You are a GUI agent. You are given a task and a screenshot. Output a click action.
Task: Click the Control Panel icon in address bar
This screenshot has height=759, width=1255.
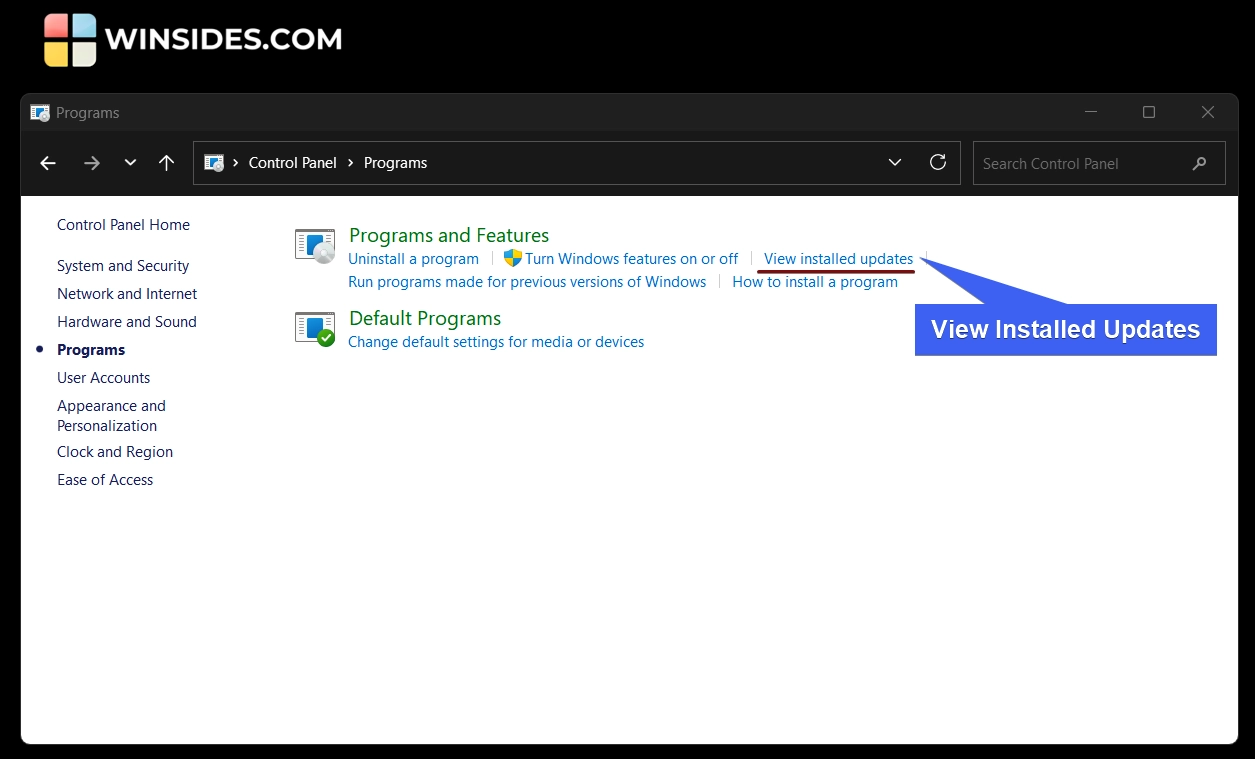(x=215, y=162)
